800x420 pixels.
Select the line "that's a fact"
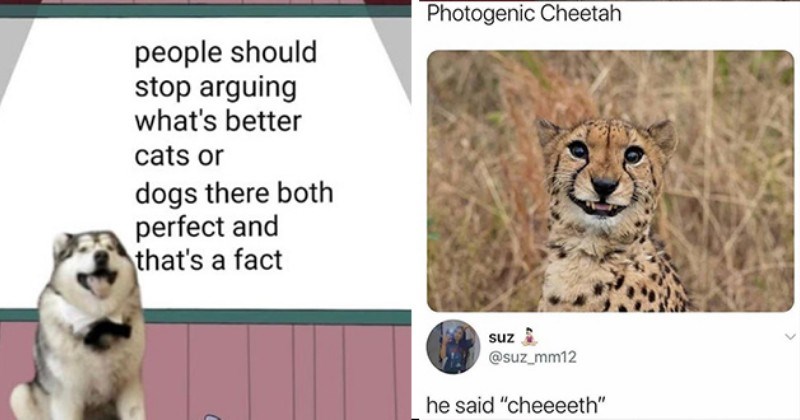[208, 260]
